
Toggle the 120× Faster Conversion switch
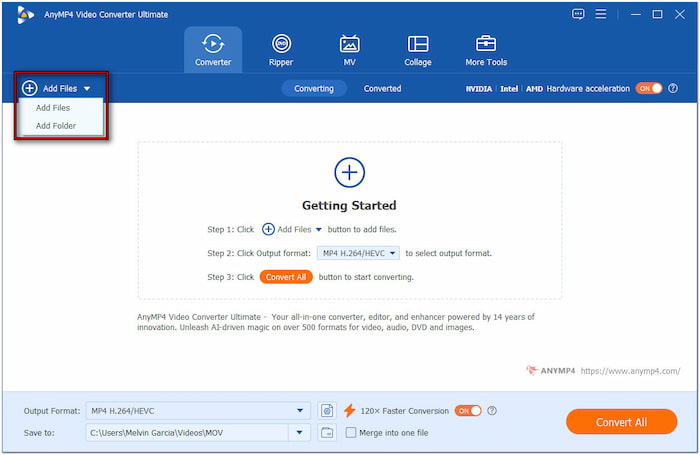coord(468,410)
